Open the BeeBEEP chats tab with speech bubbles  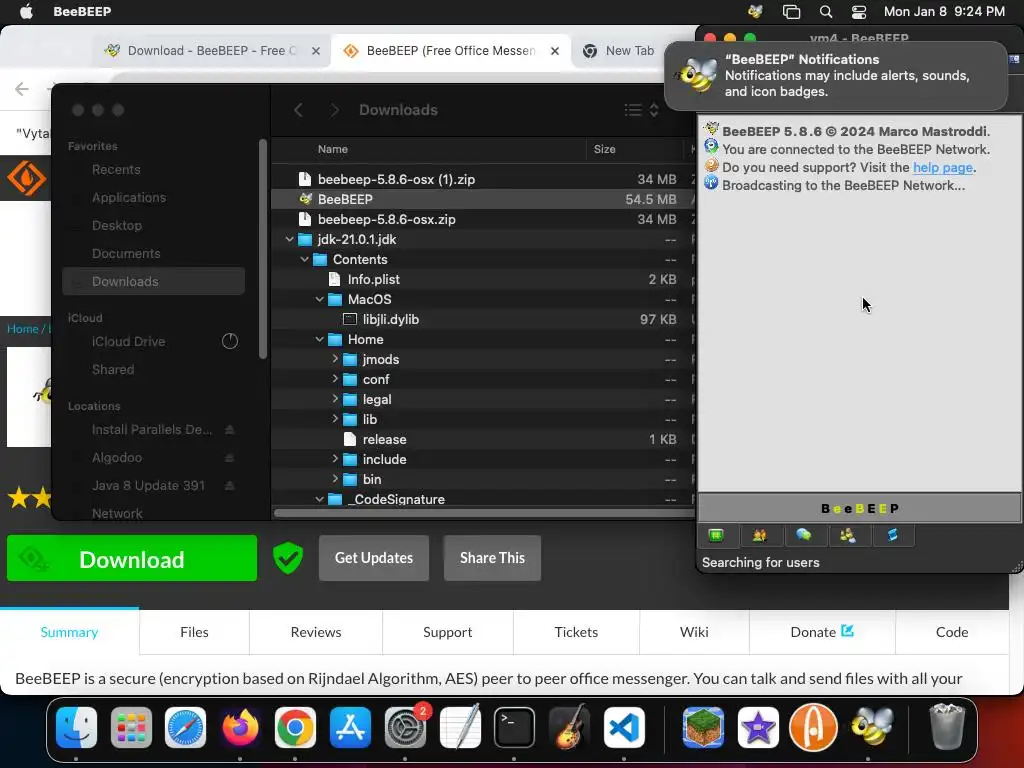point(803,536)
